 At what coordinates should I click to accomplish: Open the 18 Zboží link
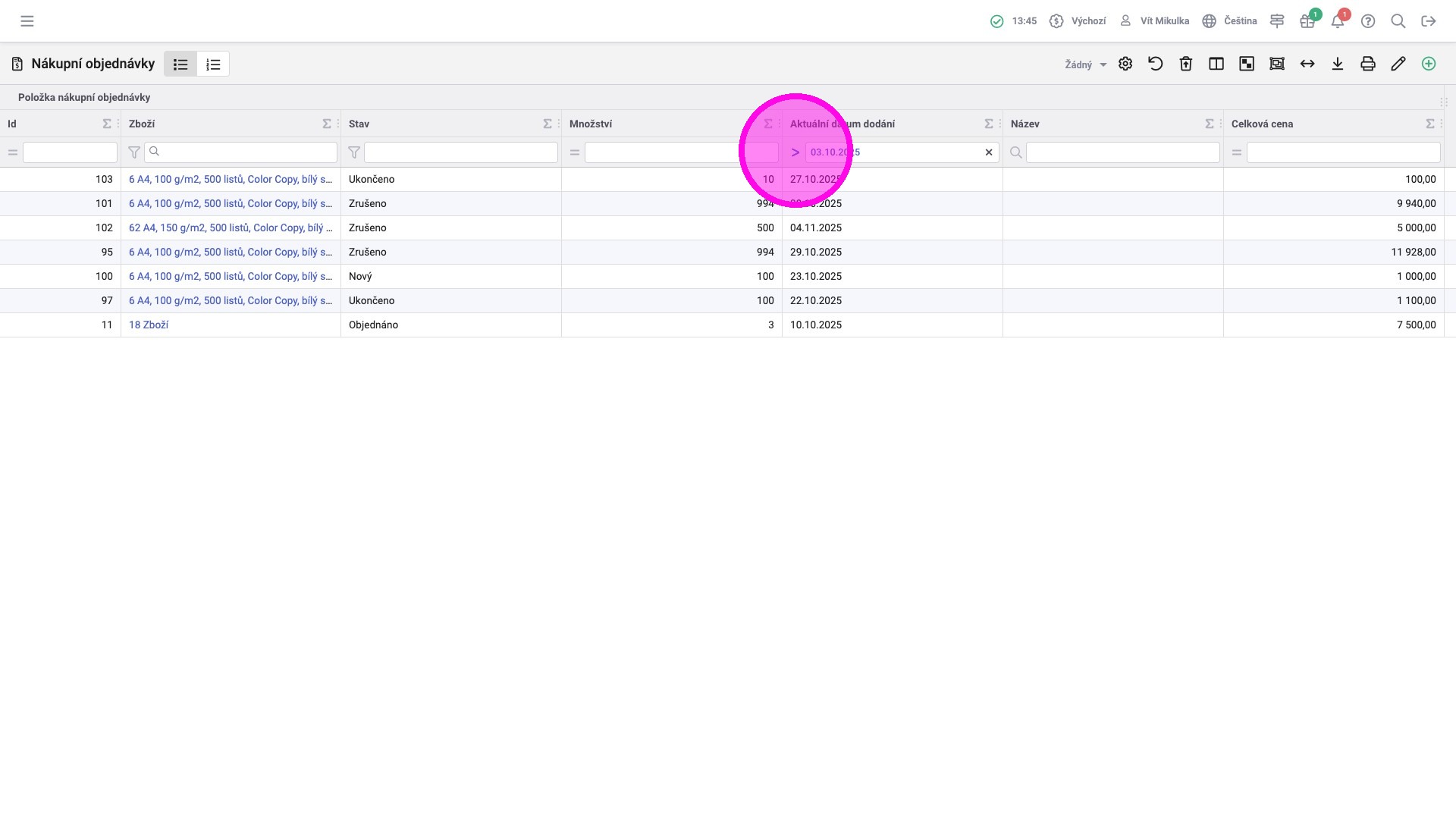click(x=149, y=325)
